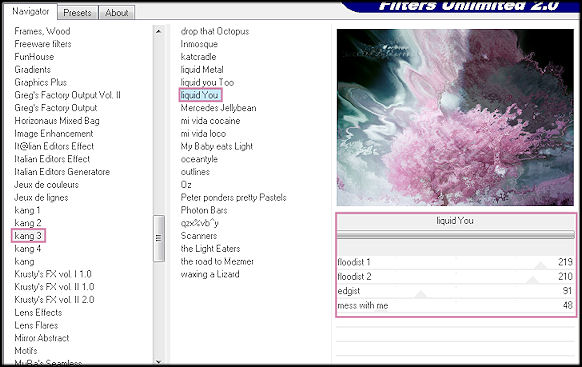Select Krusty's FX vol. I 1.0

[53, 274]
